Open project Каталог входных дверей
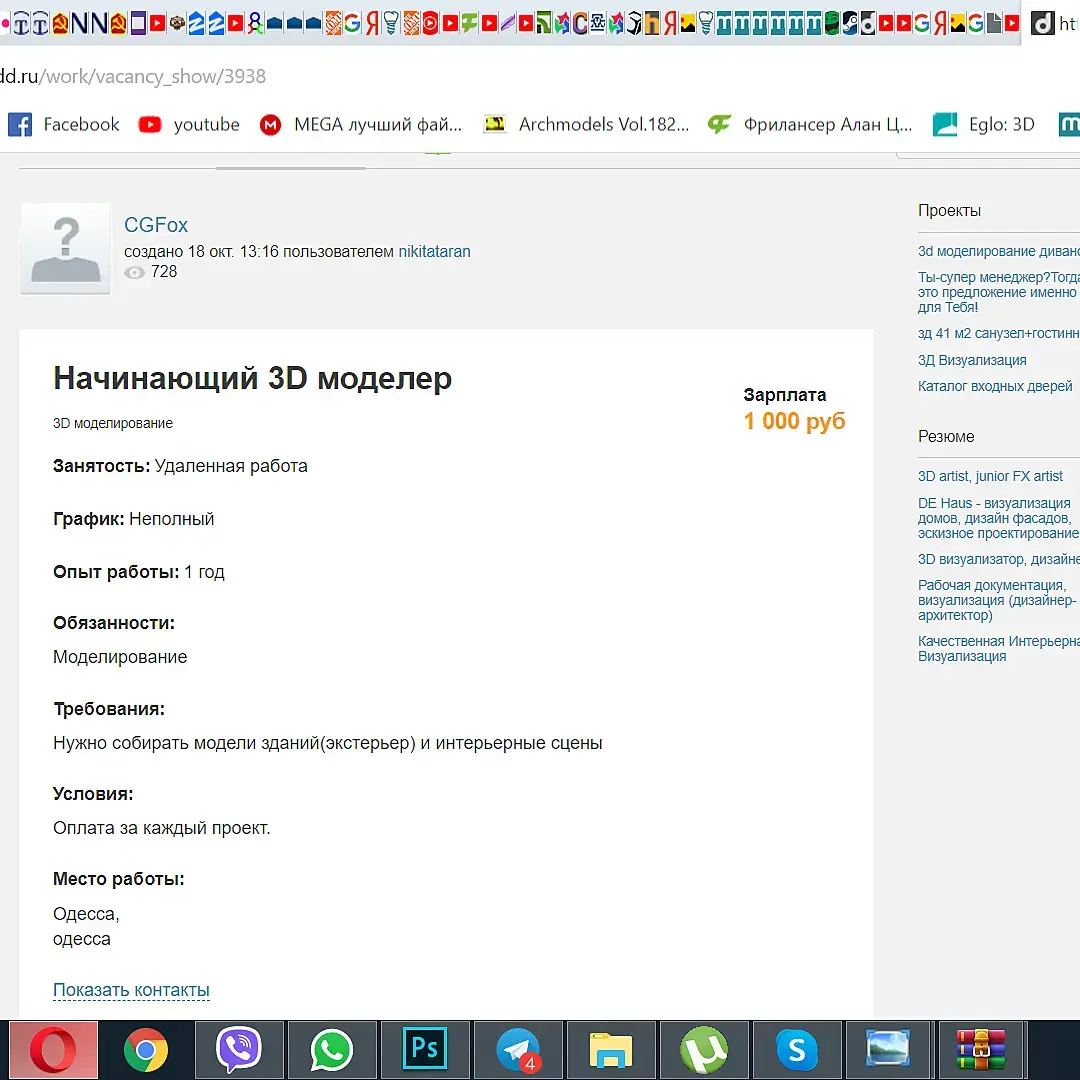Image resolution: width=1080 pixels, height=1080 pixels. click(x=995, y=386)
